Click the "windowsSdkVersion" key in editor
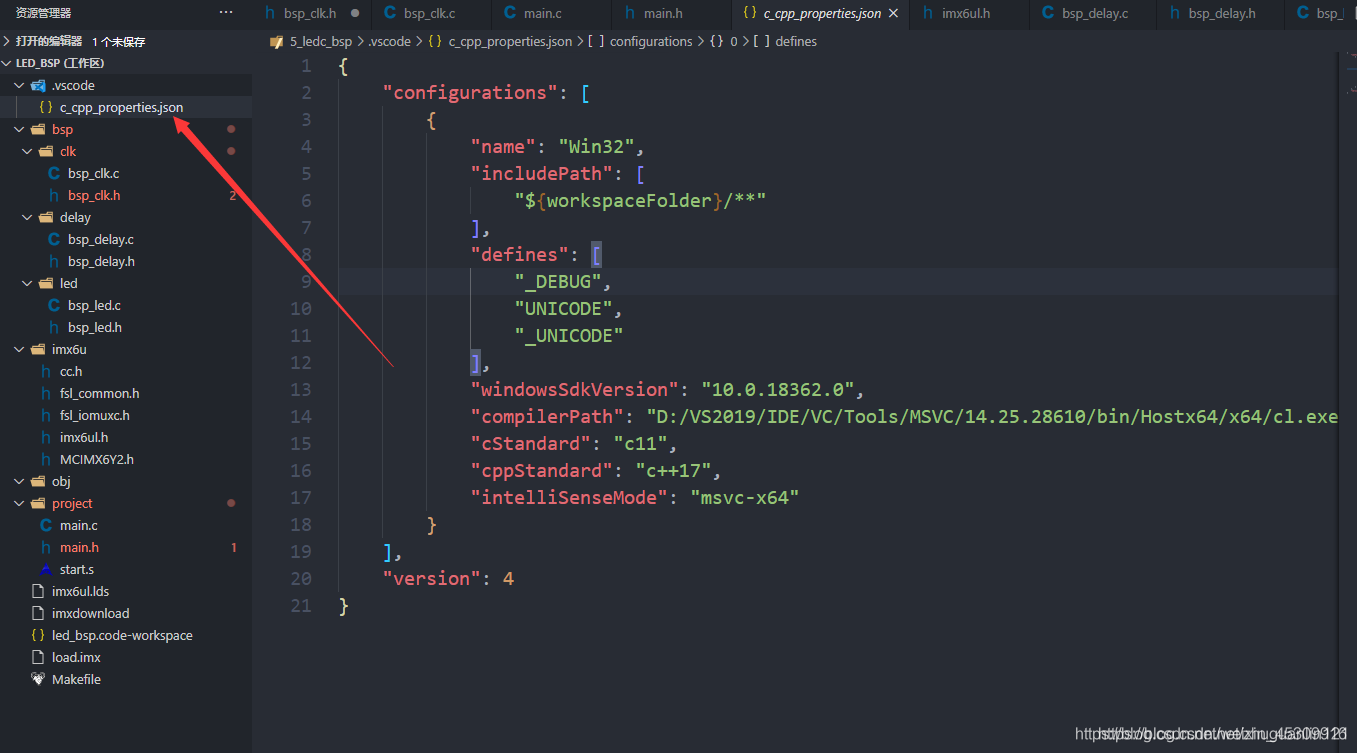Viewport: 1357px width, 753px height. click(x=575, y=389)
